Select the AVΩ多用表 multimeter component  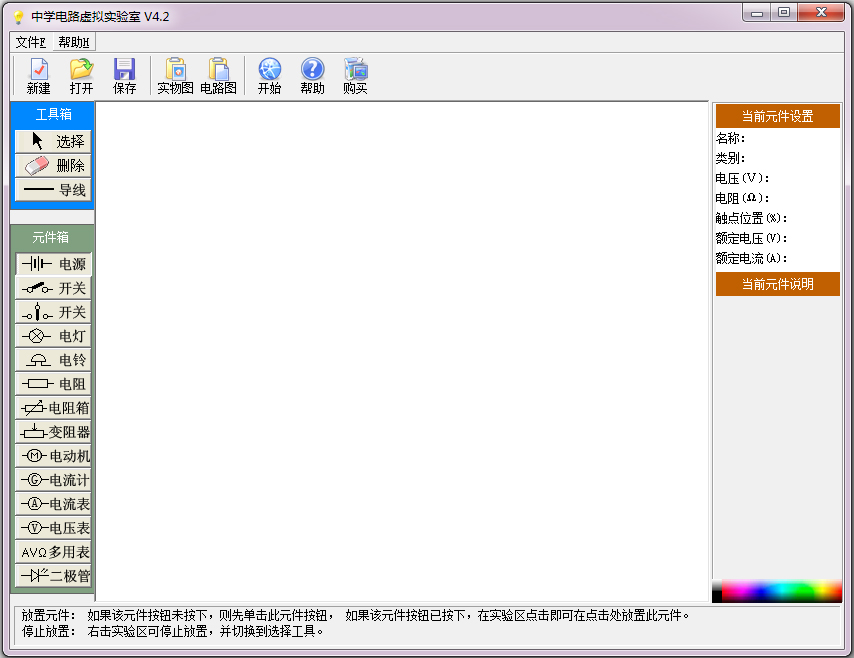coord(53,552)
